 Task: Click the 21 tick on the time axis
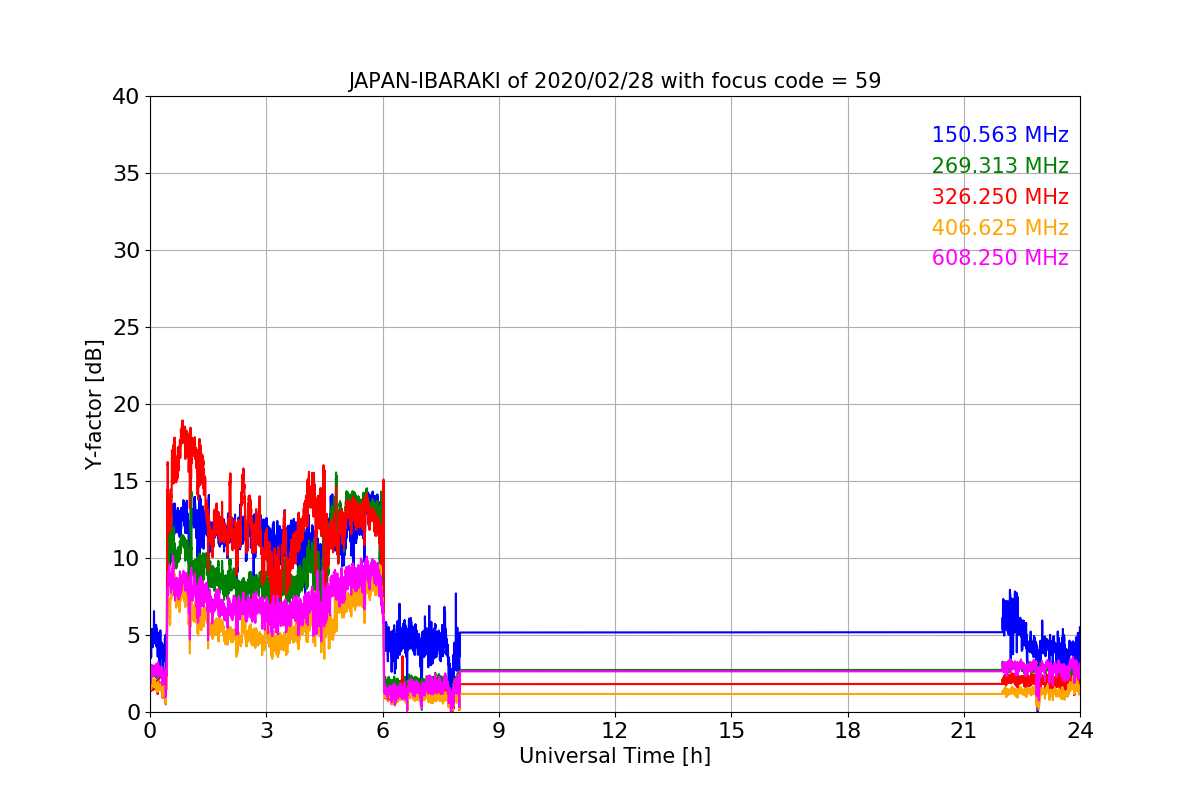[x=964, y=731]
